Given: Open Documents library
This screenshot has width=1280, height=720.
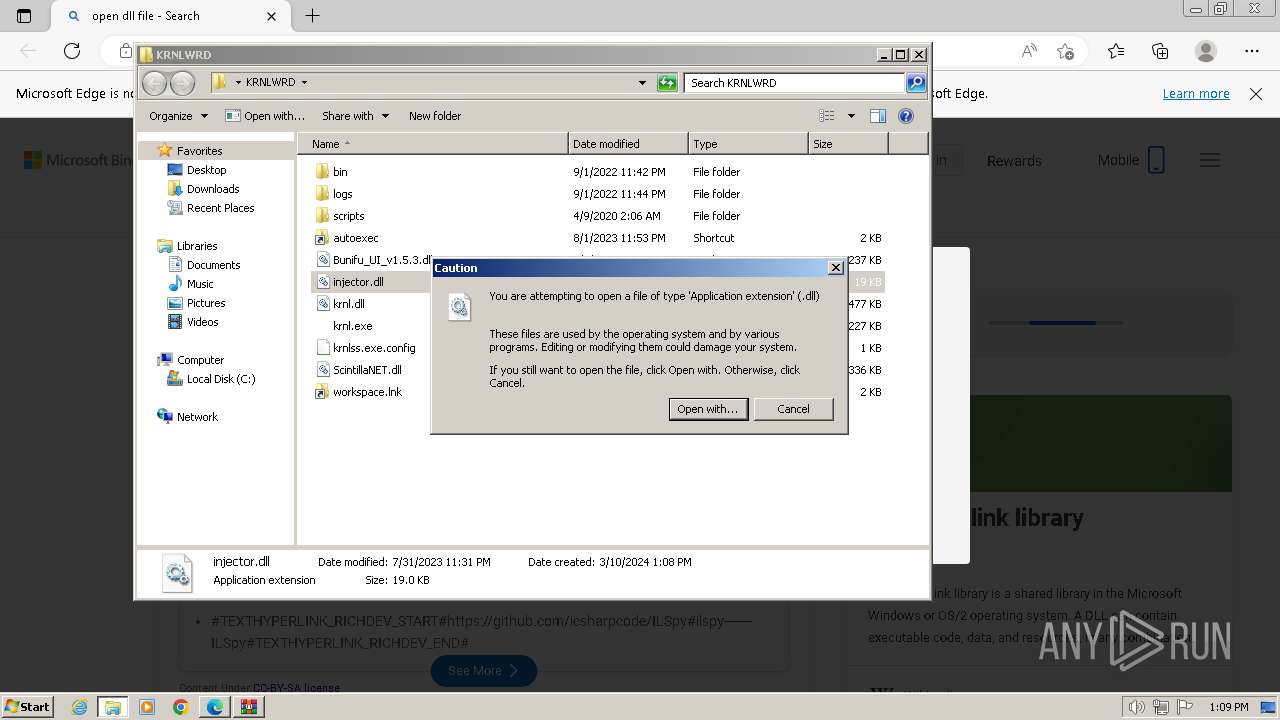Looking at the screenshot, I should point(213,265).
